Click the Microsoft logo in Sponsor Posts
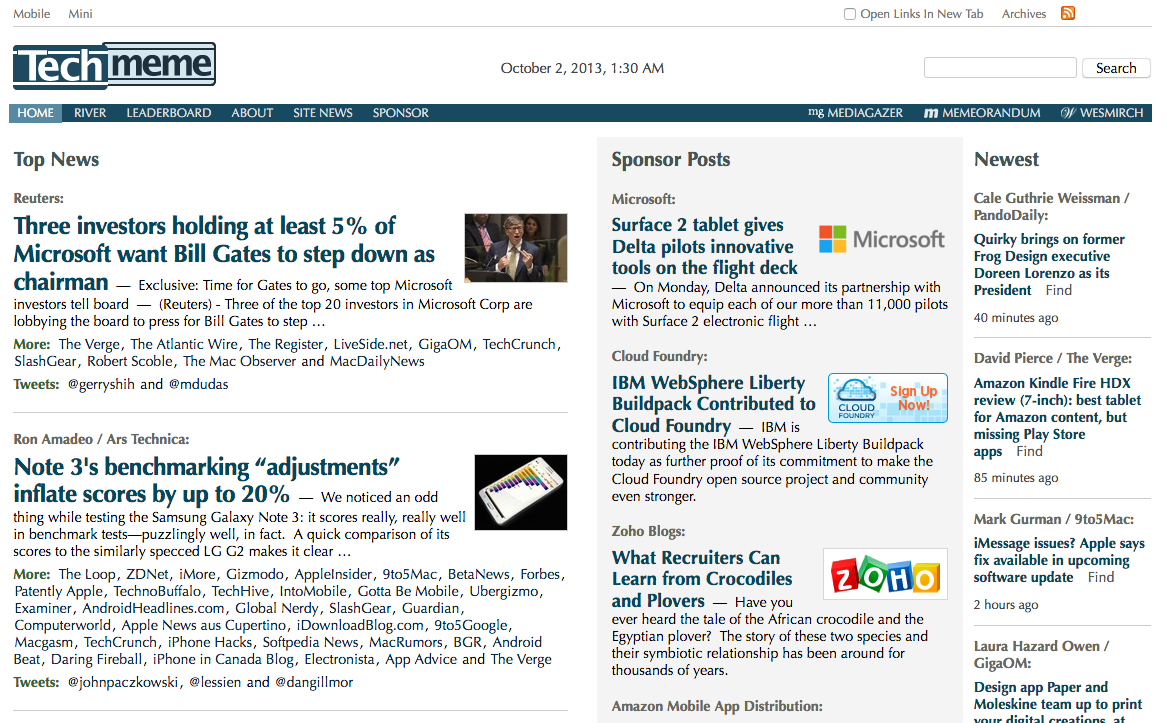Viewport: 1166px width, 723px height. pyautogui.click(x=882, y=239)
